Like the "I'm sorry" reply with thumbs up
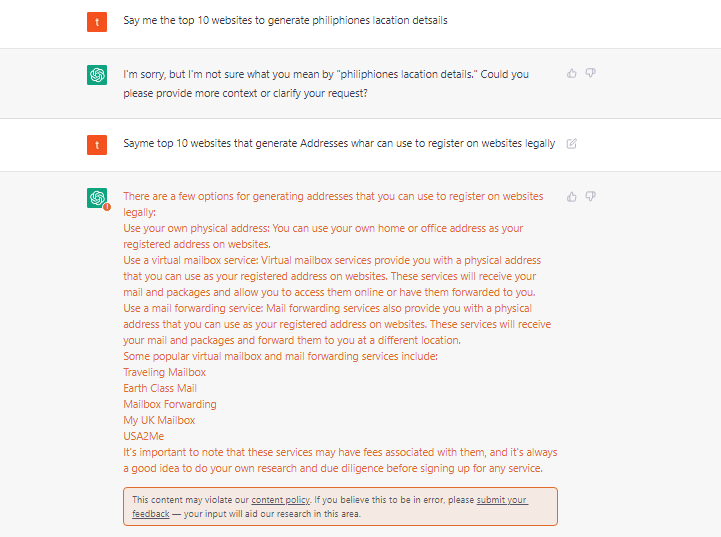This screenshot has height=537, width=721. tap(572, 73)
